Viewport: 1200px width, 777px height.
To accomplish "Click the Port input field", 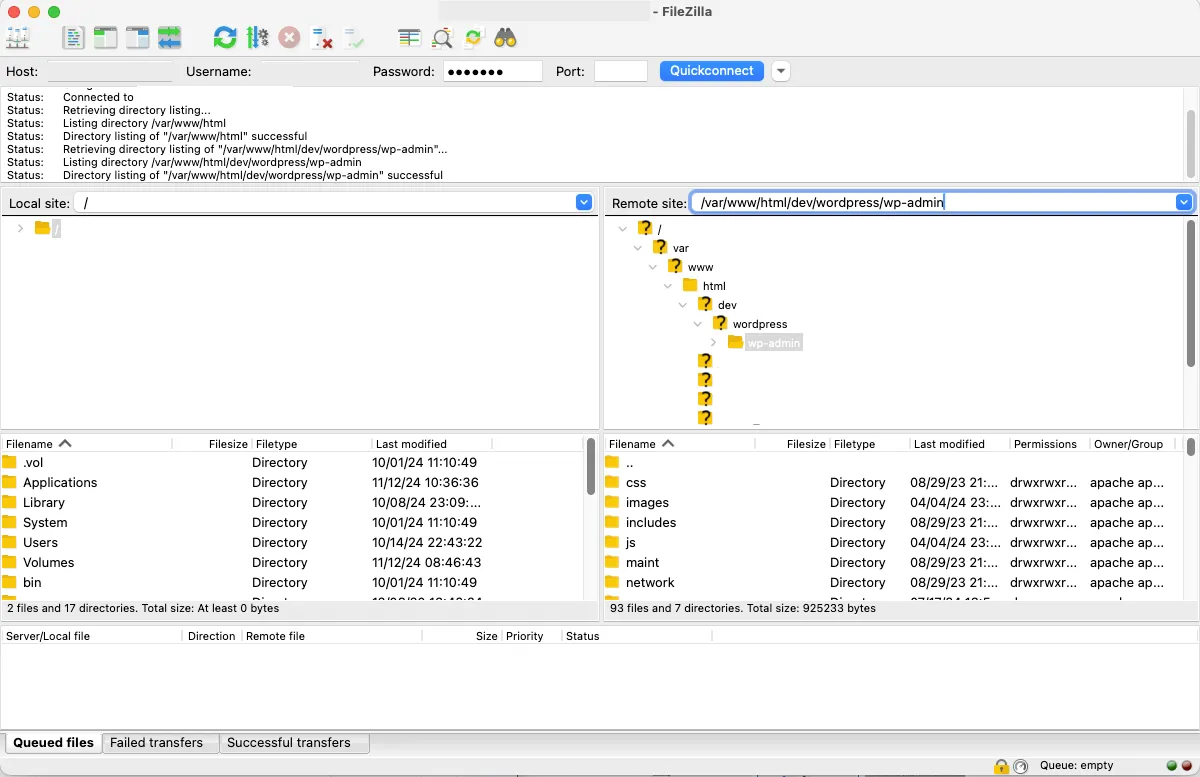I will coord(620,71).
